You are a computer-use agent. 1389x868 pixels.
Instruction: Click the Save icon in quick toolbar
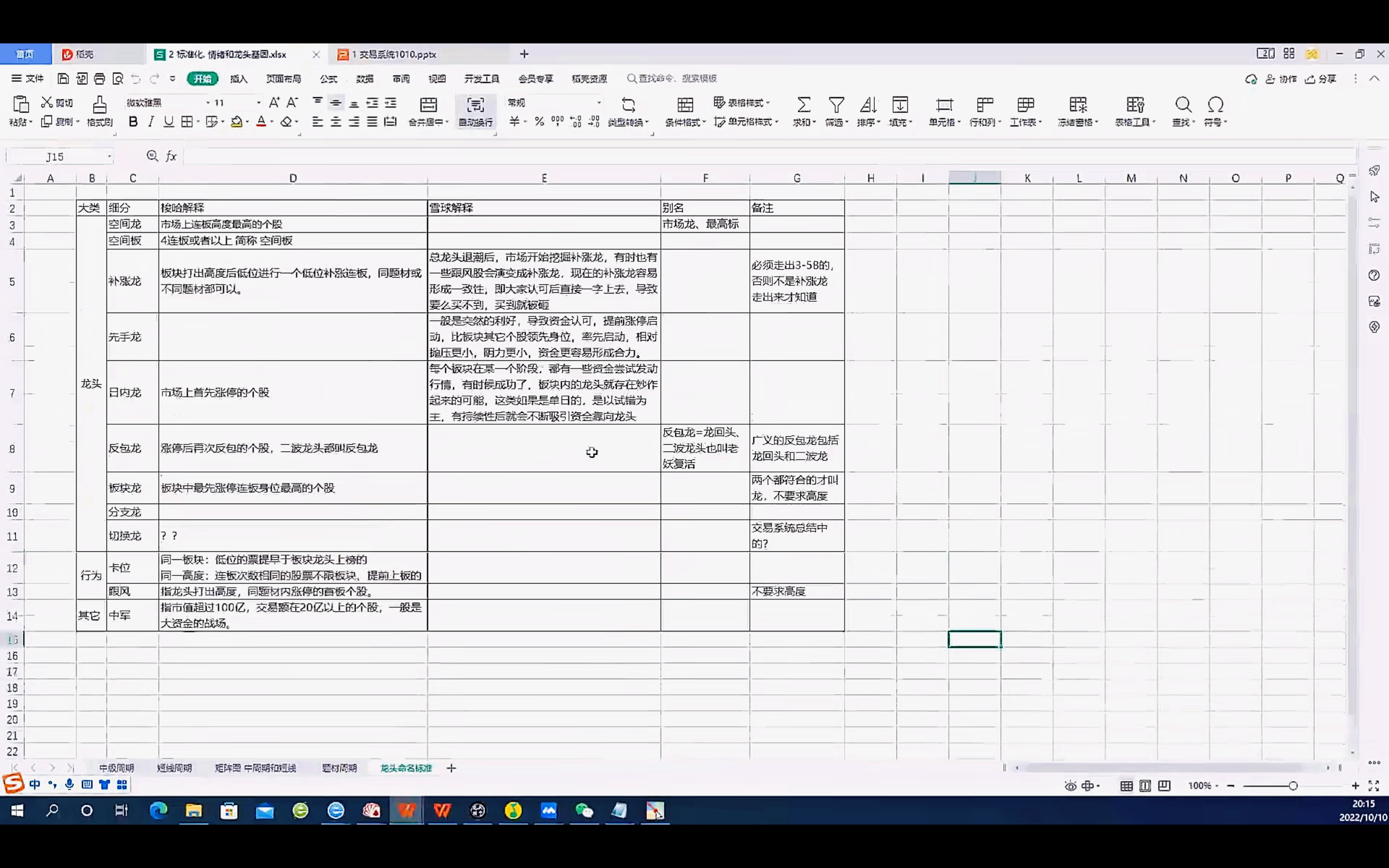[63, 79]
